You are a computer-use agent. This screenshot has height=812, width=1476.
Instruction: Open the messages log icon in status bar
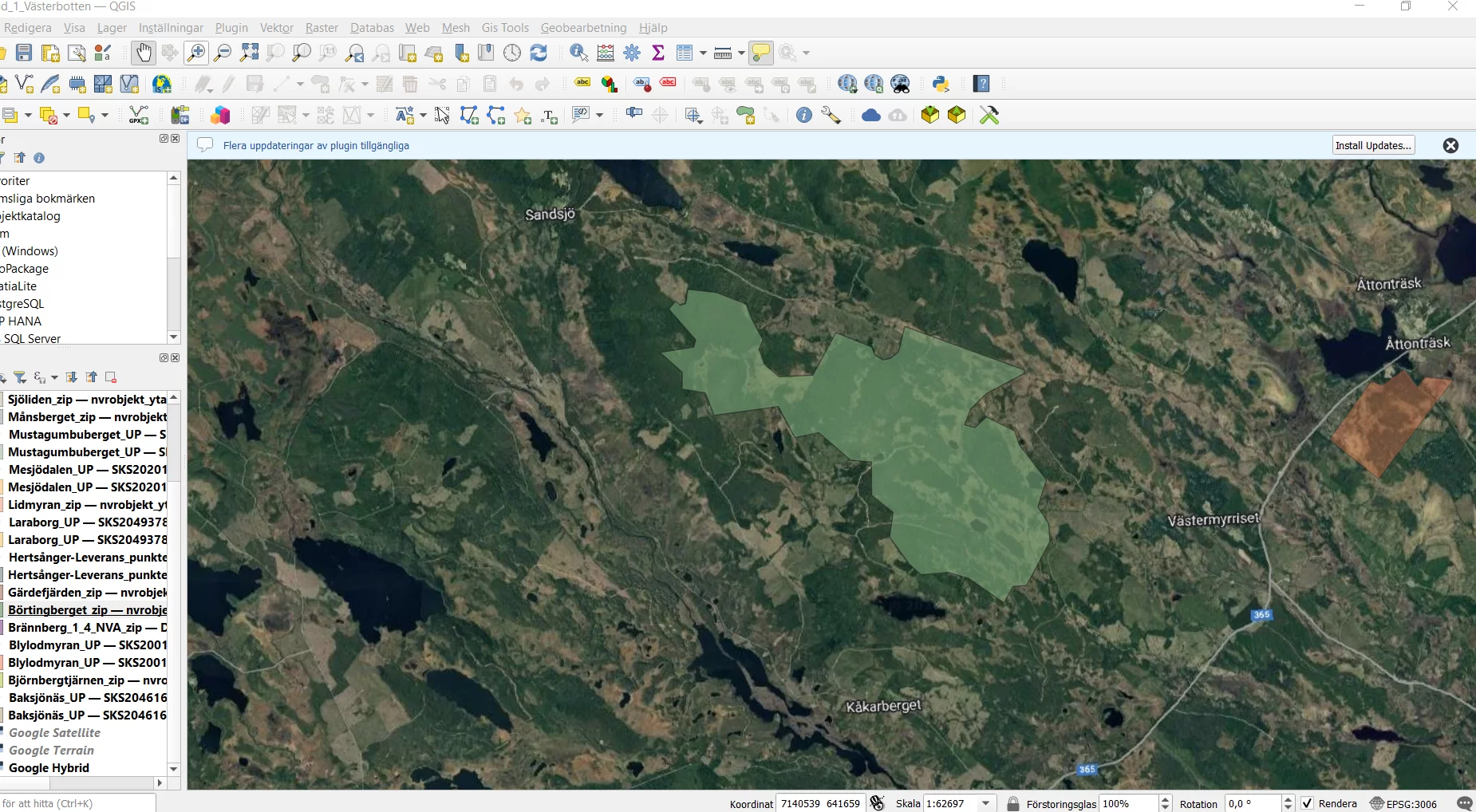point(1464,803)
